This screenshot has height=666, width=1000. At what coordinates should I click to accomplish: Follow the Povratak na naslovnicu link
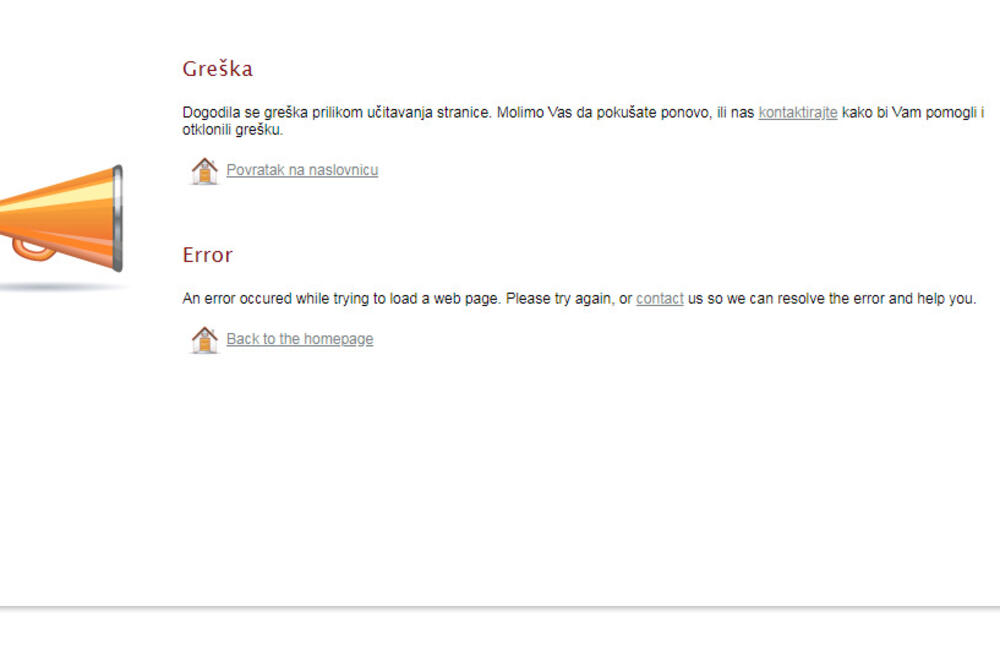point(302,170)
